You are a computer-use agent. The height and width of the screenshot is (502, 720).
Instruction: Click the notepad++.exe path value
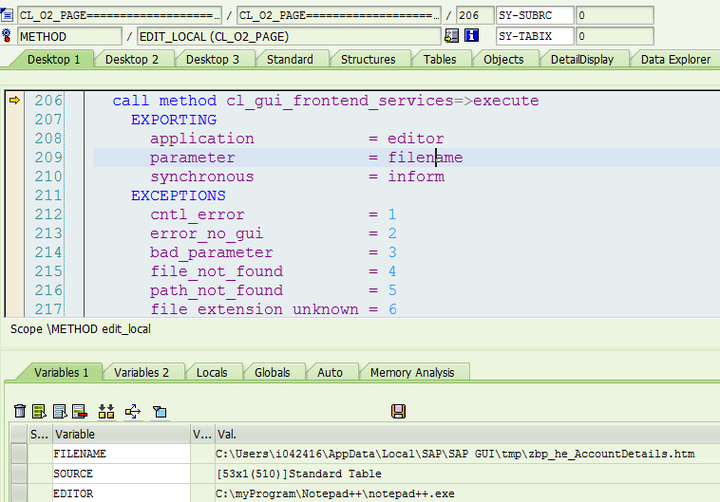pos(335,493)
